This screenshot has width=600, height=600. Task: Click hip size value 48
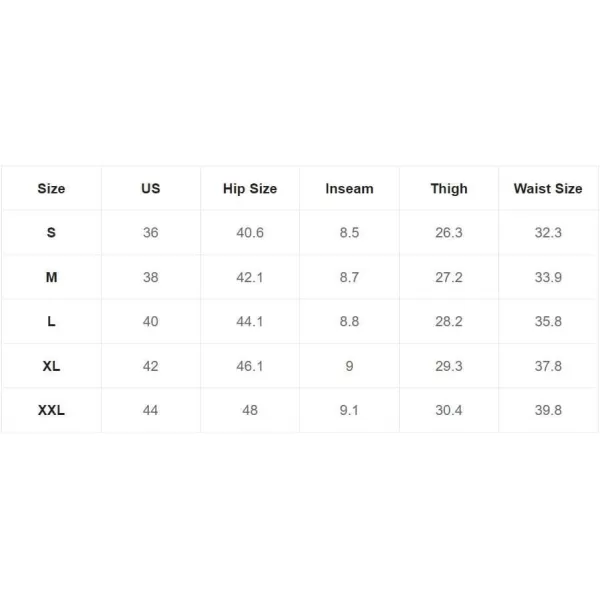click(250, 410)
